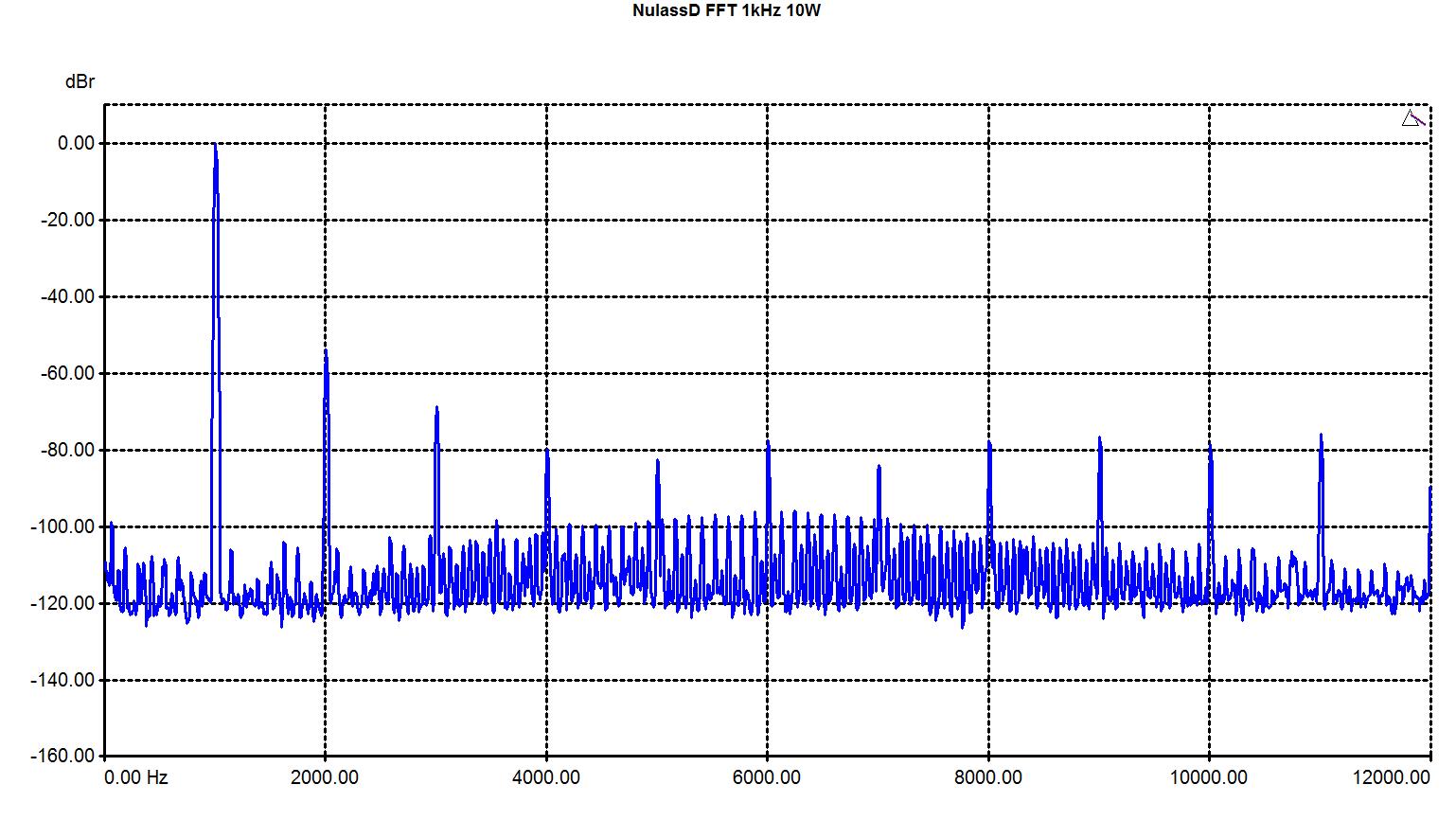This screenshot has height=820, width=1456.
Task: Click the dBr axis unit label
Action: pyautogui.click(x=80, y=82)
